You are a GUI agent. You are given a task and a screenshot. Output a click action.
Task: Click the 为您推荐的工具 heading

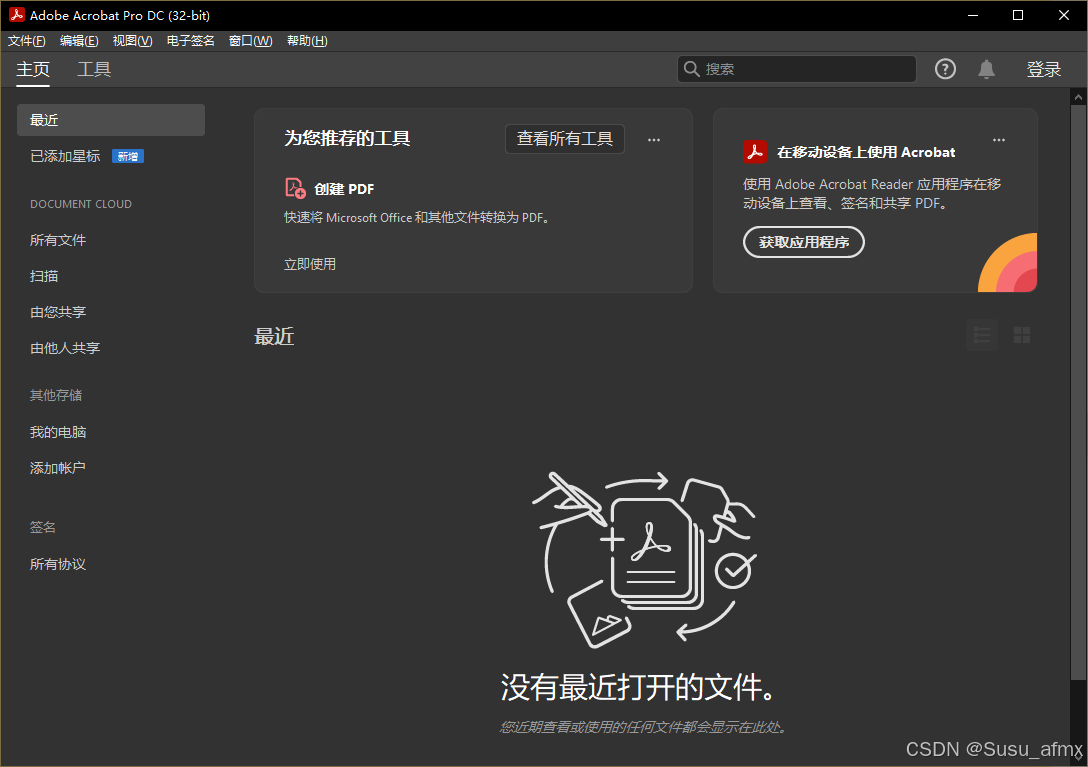click(348, 138)
